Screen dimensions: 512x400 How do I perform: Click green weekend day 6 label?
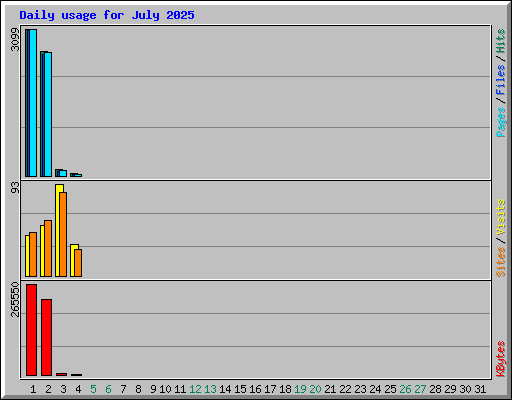(x=108, y=389)
